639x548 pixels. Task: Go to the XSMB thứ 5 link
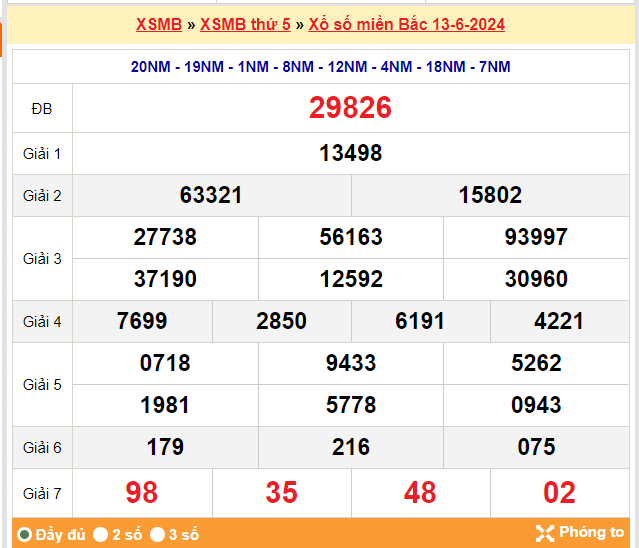(x=245, y=24)
